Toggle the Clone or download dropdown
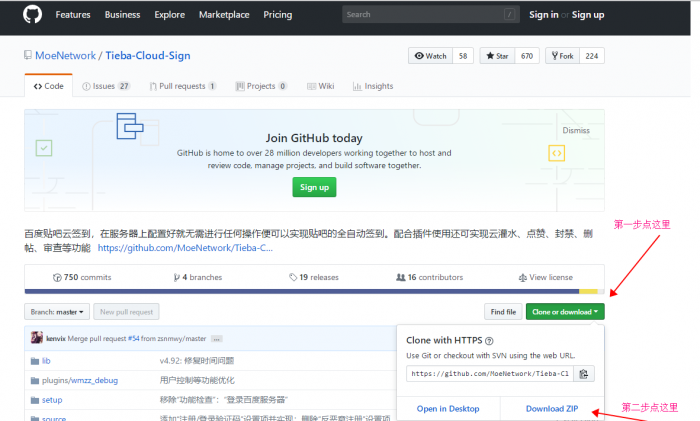The height and width of the screenshot is (421, 700). [565, 312]
